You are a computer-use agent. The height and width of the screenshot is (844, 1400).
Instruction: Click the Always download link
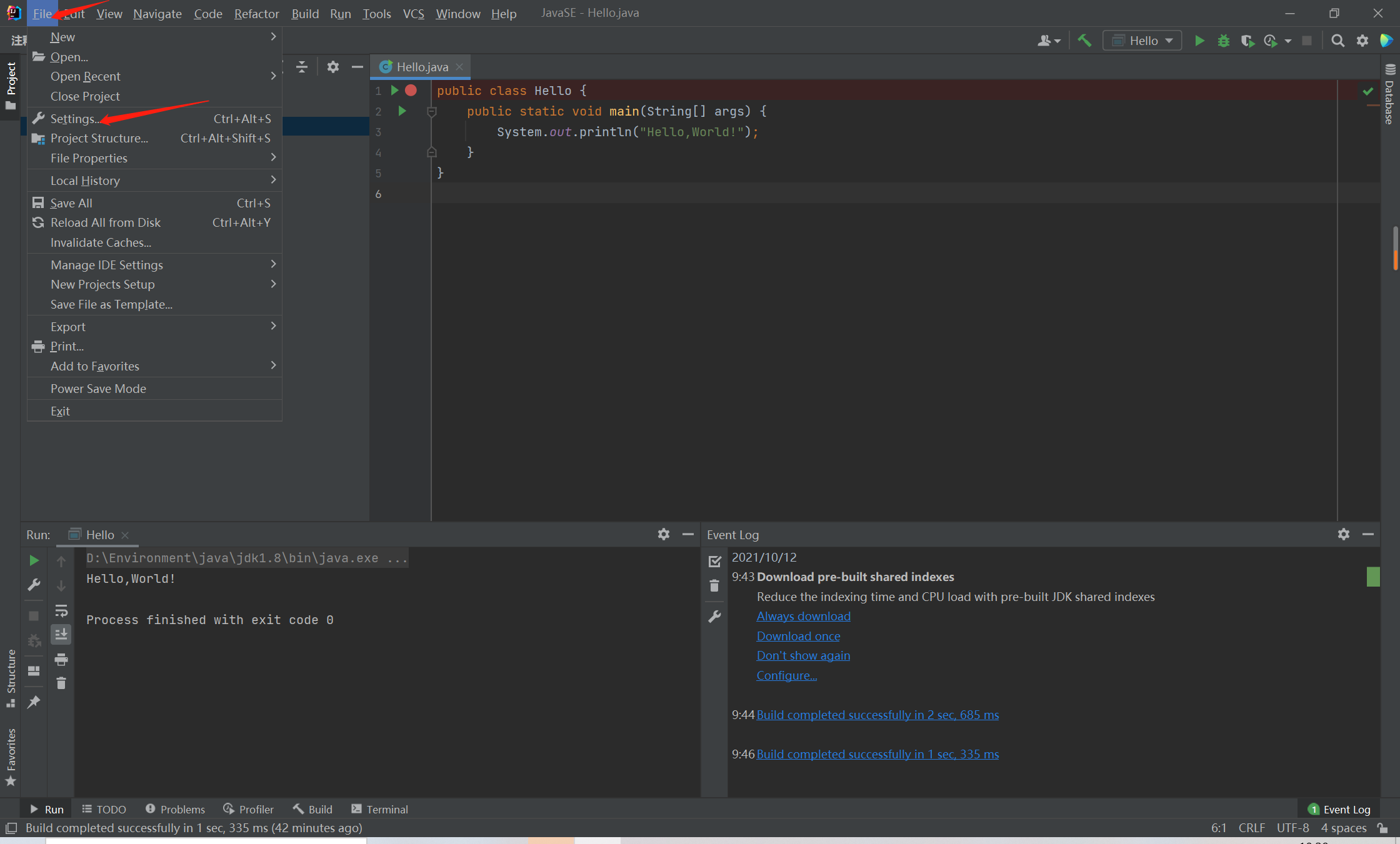click(803, 616)
